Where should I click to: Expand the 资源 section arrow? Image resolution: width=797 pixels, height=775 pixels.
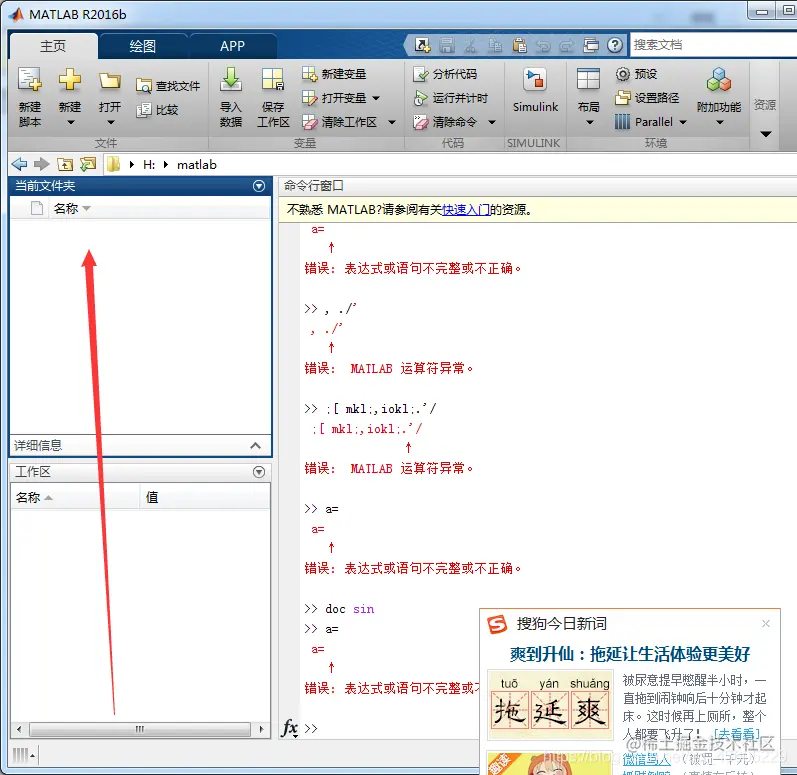(765, 134)
